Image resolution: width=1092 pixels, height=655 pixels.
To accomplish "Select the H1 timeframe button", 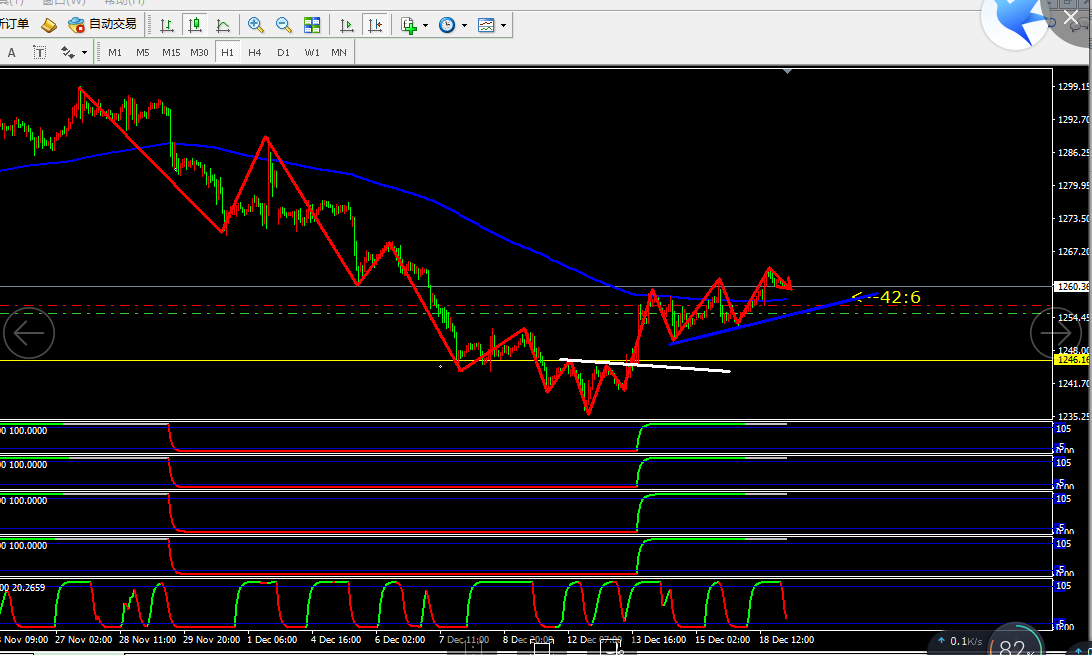I will click(227, 52).
